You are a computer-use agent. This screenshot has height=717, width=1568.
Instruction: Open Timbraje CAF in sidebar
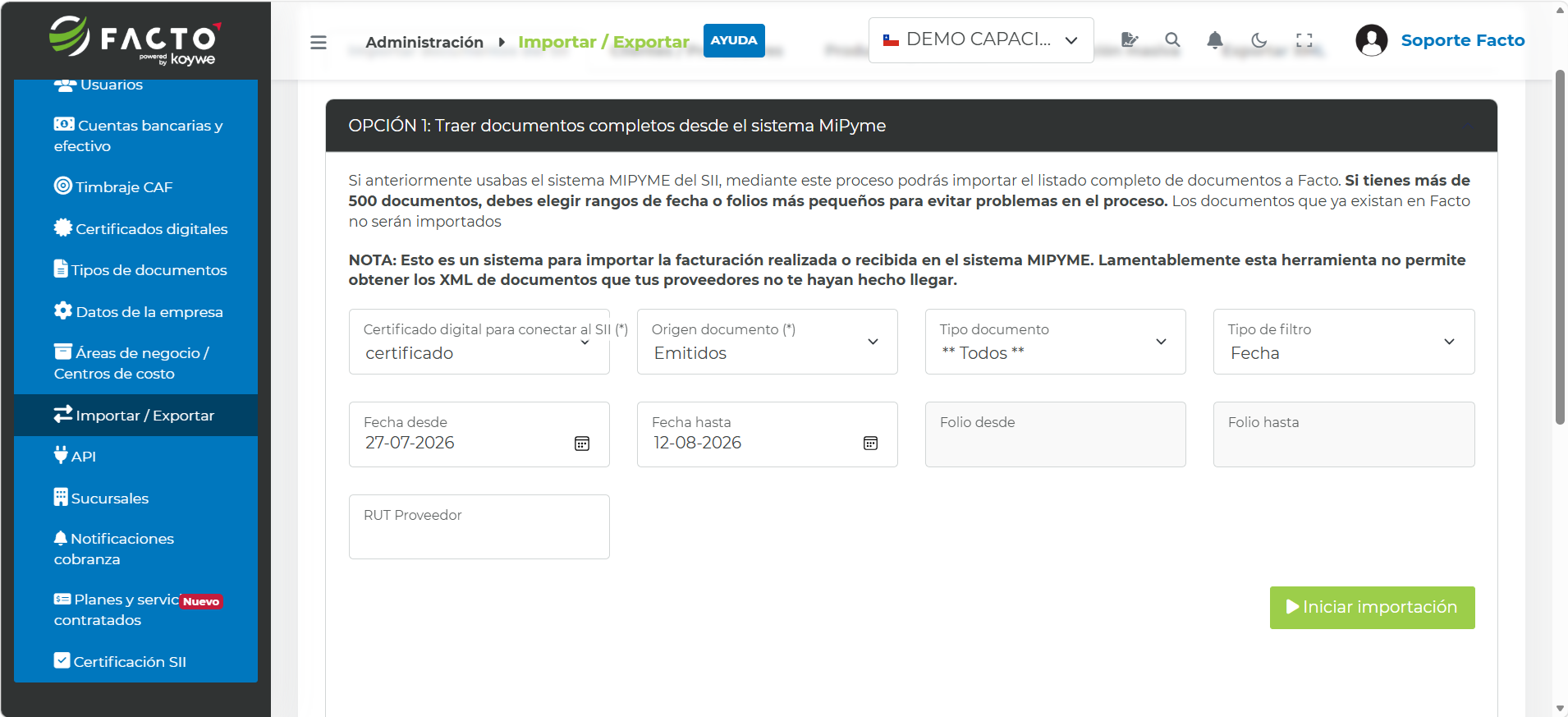tap(135, 187)
